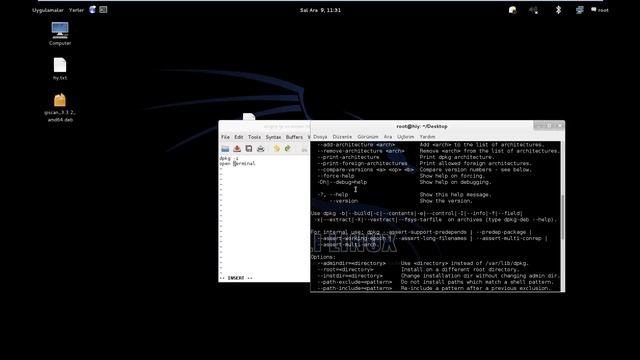This screenshot has height=360, width=640.
Task: Click '--print-foreign-architectures' in terminal
Action: tap(362, 163)
